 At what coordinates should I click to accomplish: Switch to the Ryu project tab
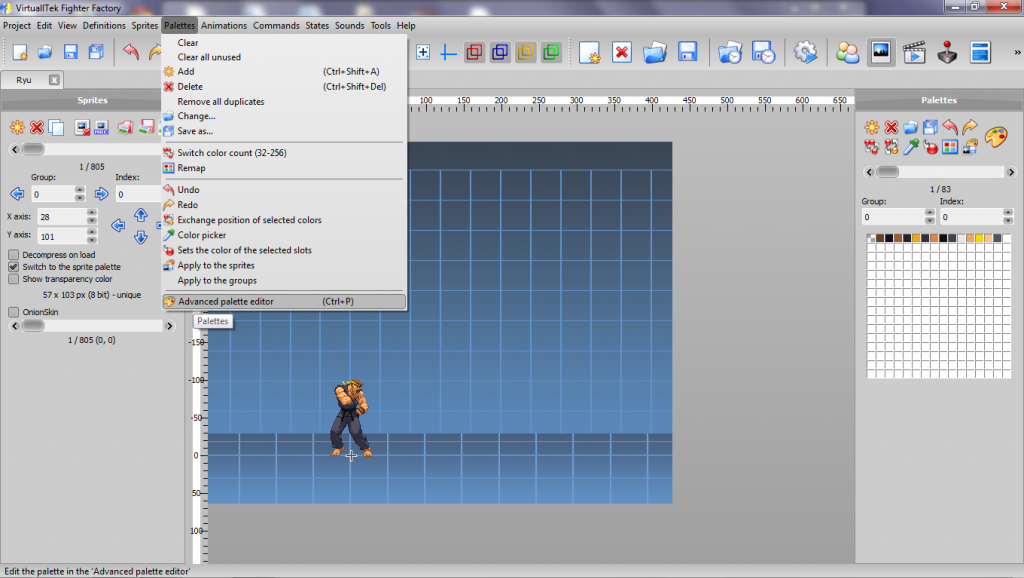(x=24, y=80)
